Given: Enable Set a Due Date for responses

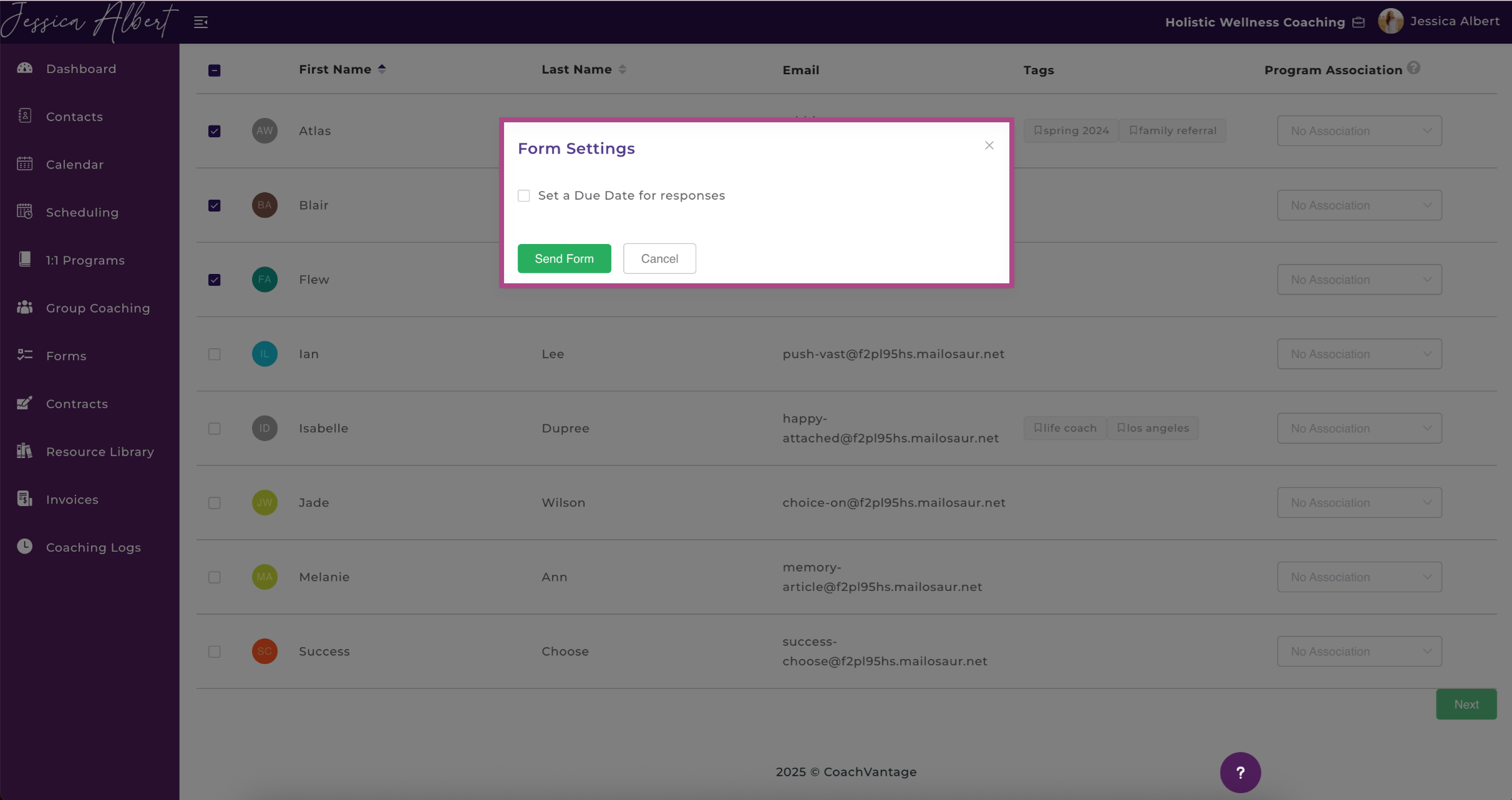Looking at the screenshot, I should click(x=524, y=196).
